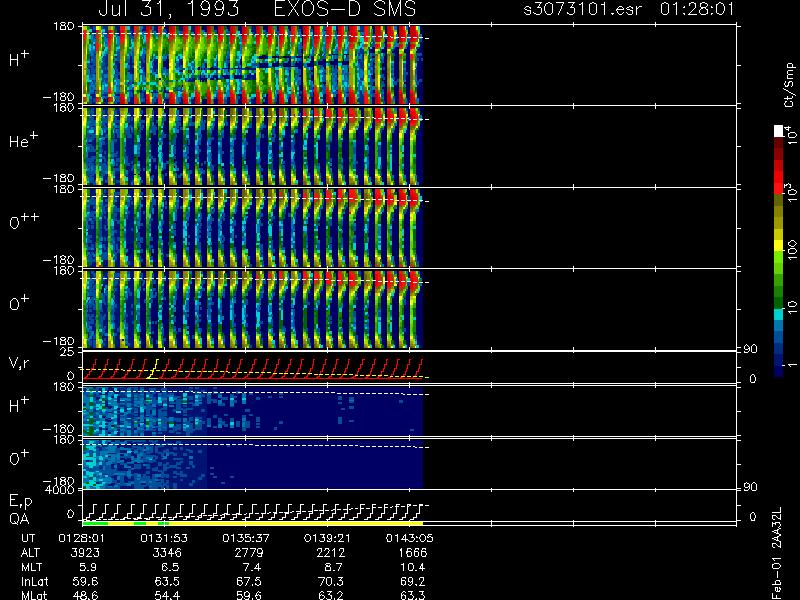The width and height of the screenshot is (800, 600).
Task: Click the '01:28:01' time in the header
Action: click(697, 9)
